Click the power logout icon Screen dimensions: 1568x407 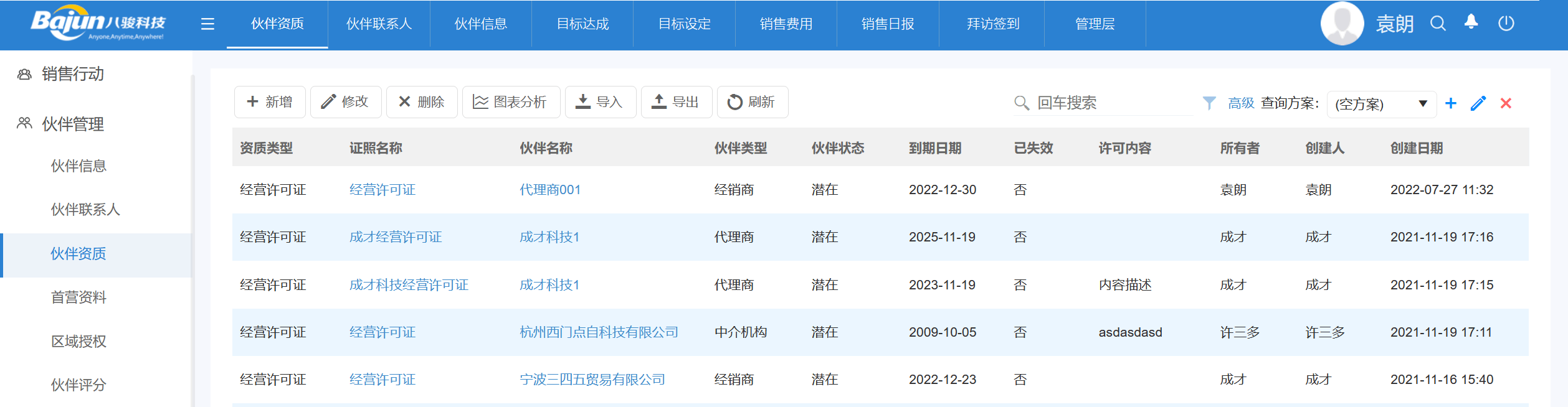(x=1506, y=24)
